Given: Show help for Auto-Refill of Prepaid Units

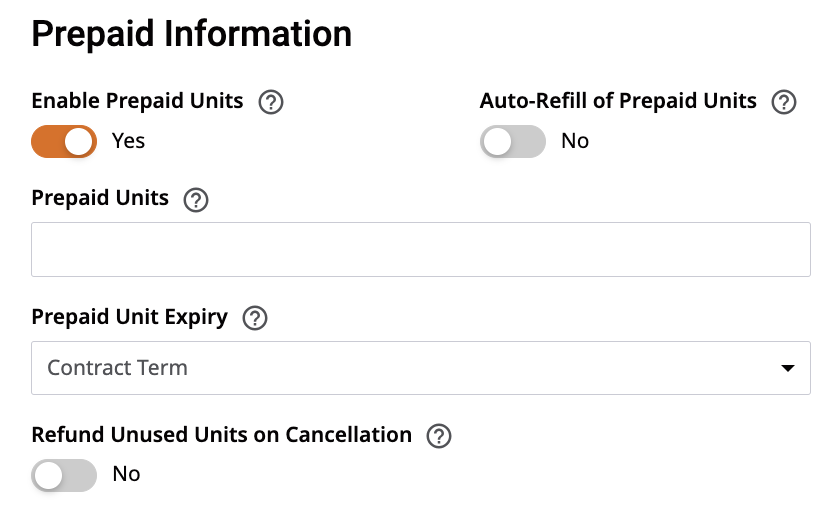Looking at the screenshot, I should click(784, 102).
